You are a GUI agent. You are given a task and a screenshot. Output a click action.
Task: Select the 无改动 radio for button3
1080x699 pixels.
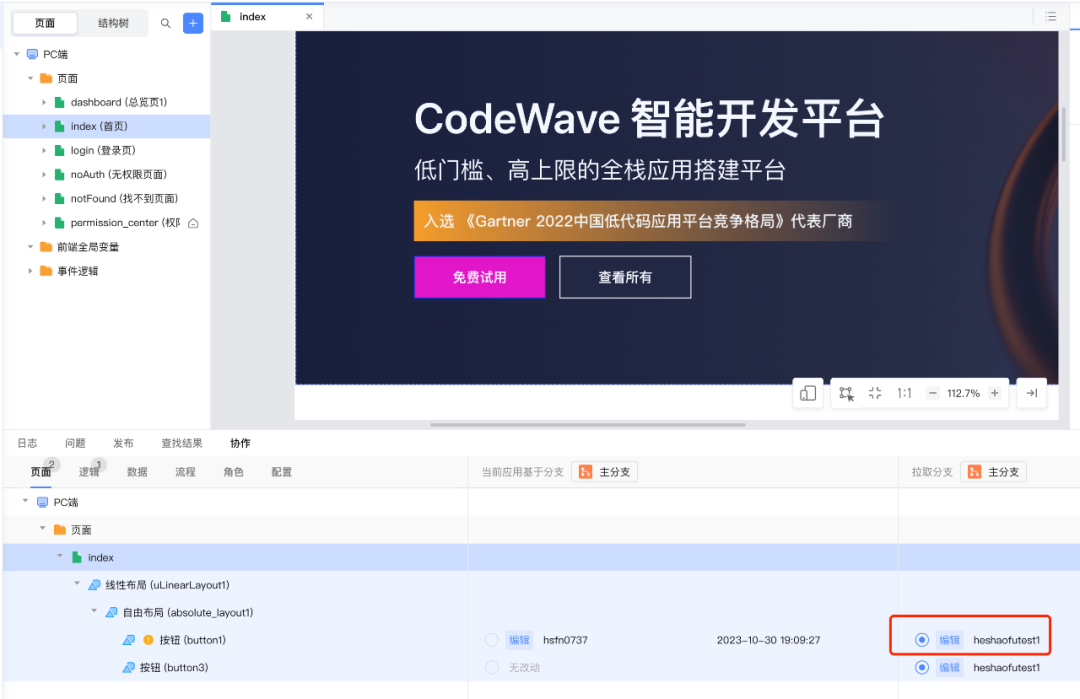click(492, 667)
